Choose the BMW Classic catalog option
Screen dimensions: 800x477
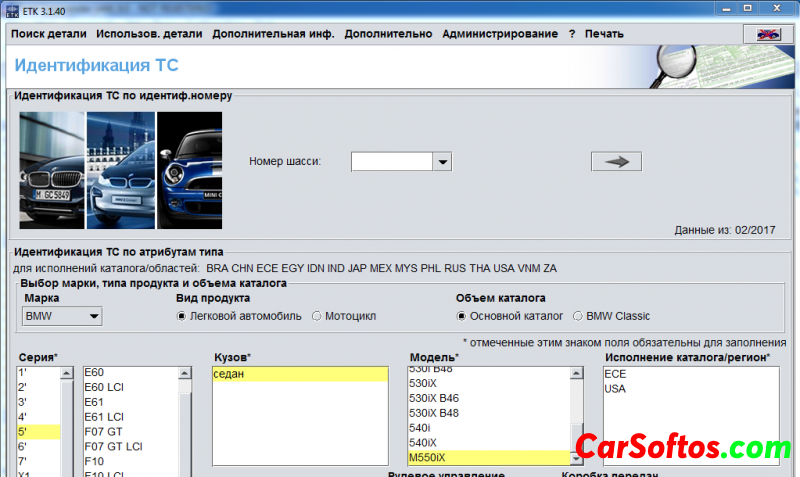point(578,317)
